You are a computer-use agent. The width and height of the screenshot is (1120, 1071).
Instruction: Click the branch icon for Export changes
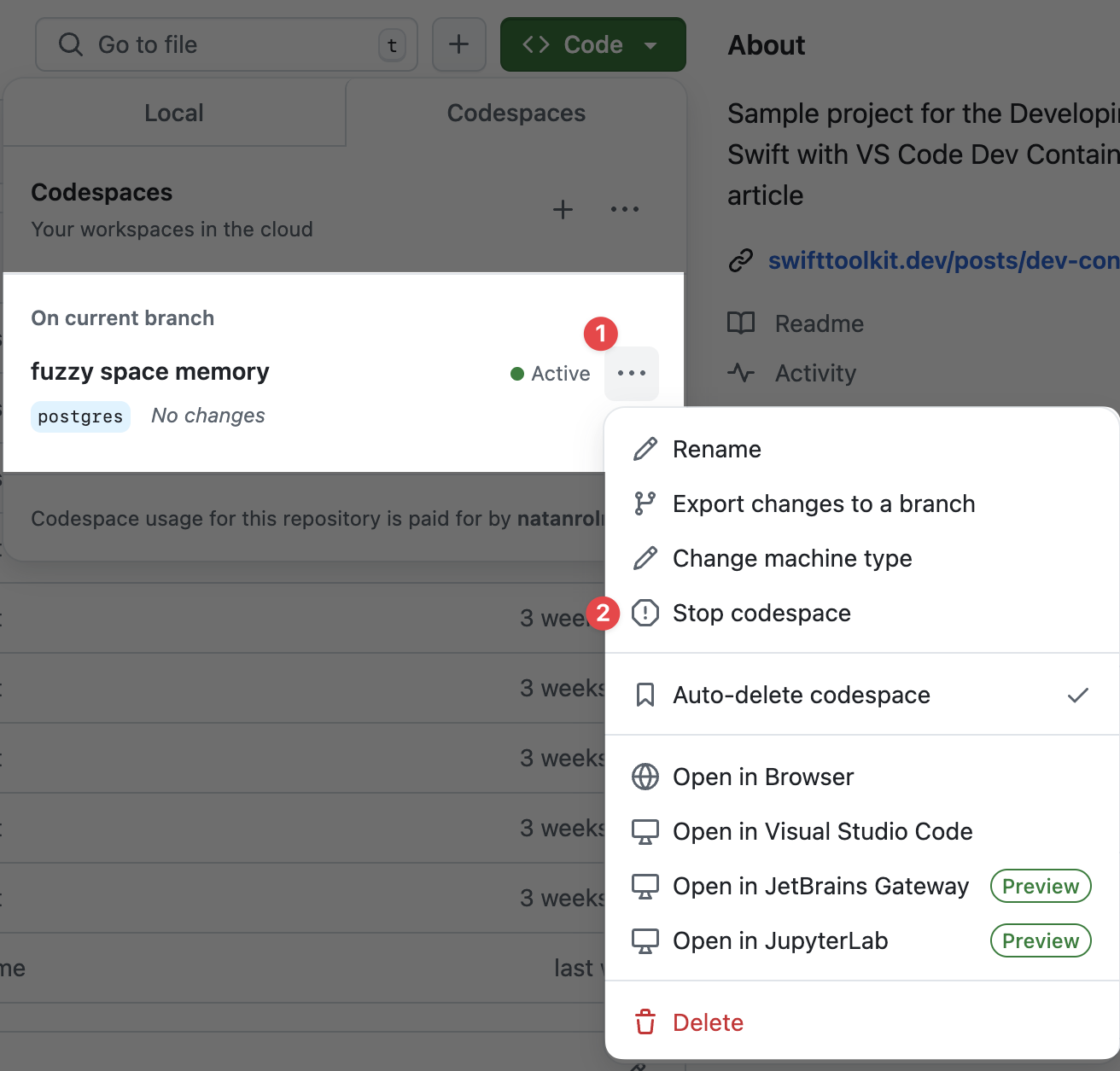(x=645, y=503)
